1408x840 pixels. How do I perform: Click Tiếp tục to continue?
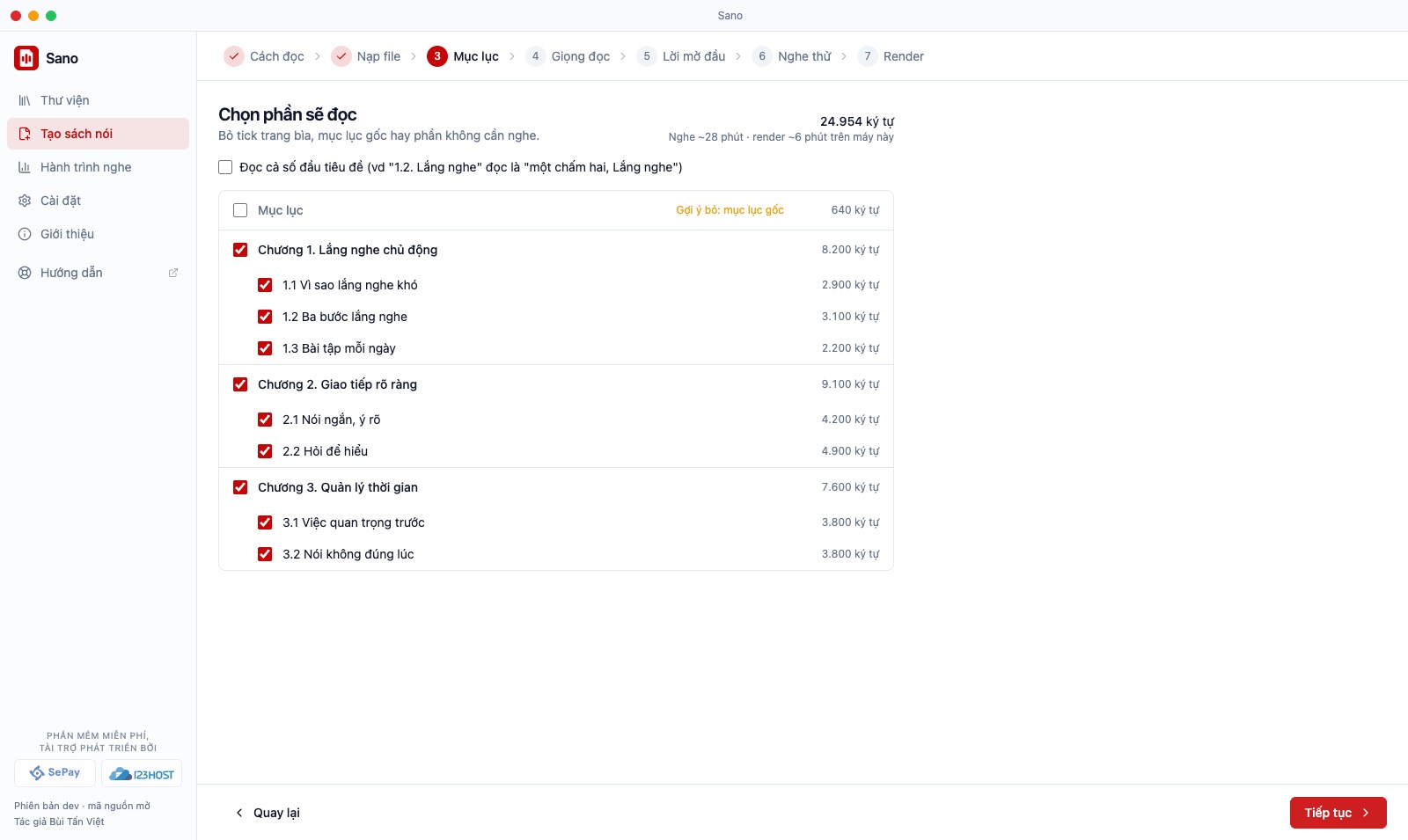tap(1338, 813)
